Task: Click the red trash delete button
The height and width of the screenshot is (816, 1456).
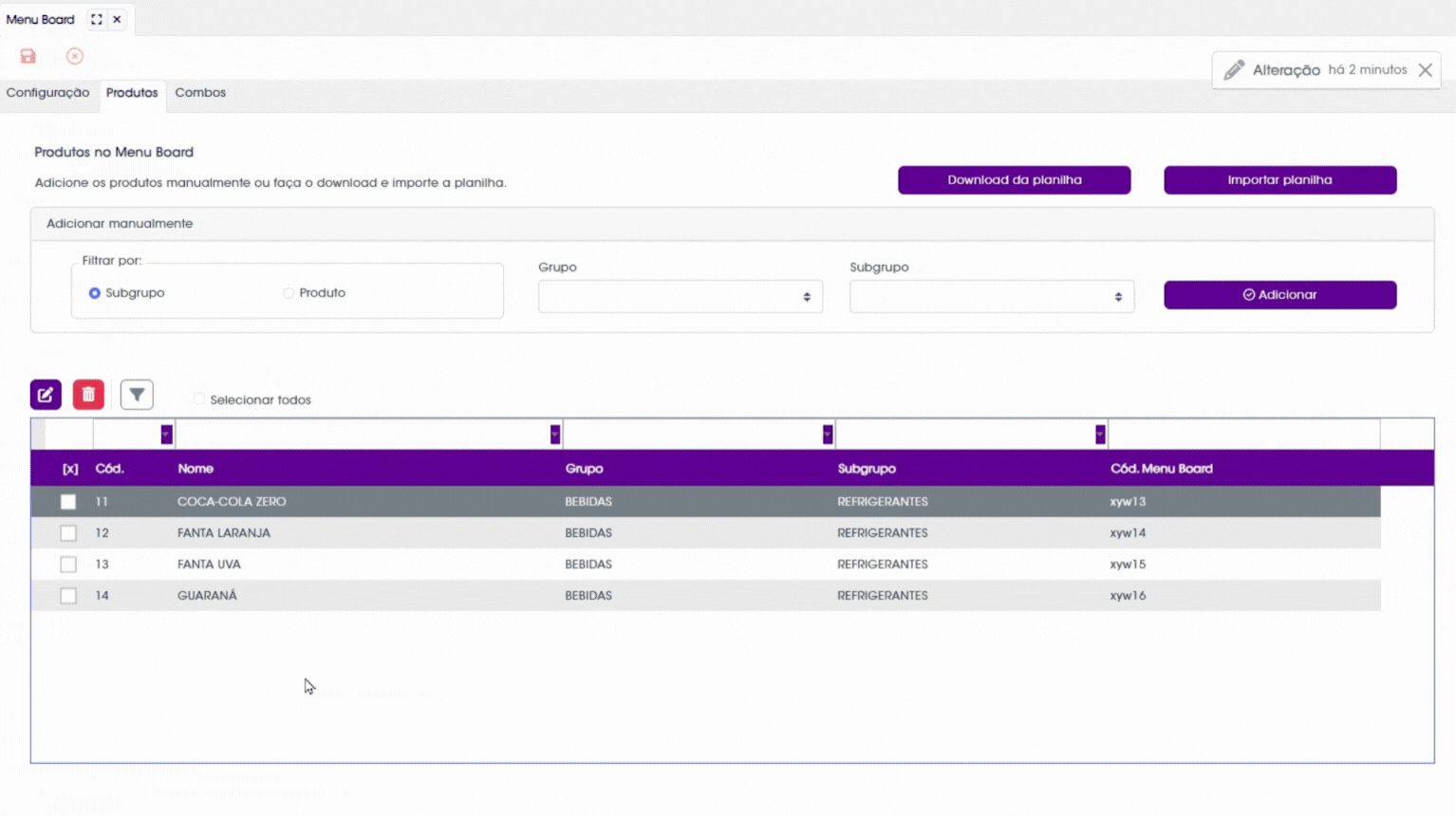Action: coord(88,395)
